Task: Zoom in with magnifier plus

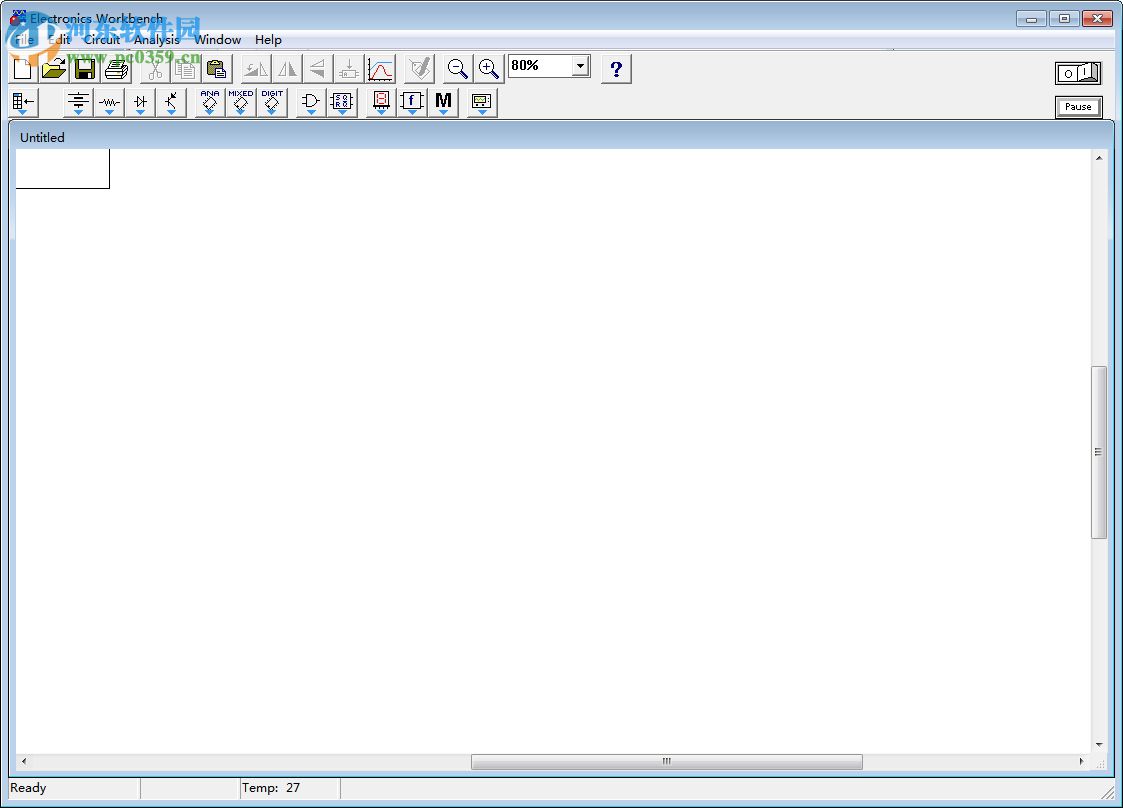Action: click(488, 69)
